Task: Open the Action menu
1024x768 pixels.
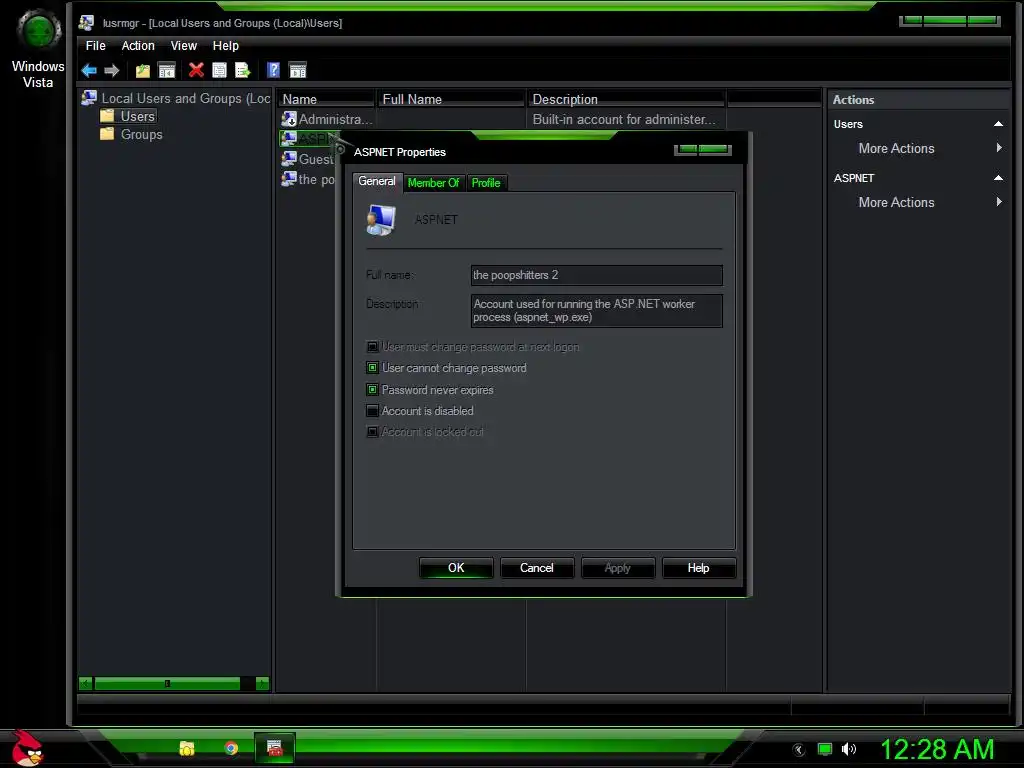Action: [138, 46]
